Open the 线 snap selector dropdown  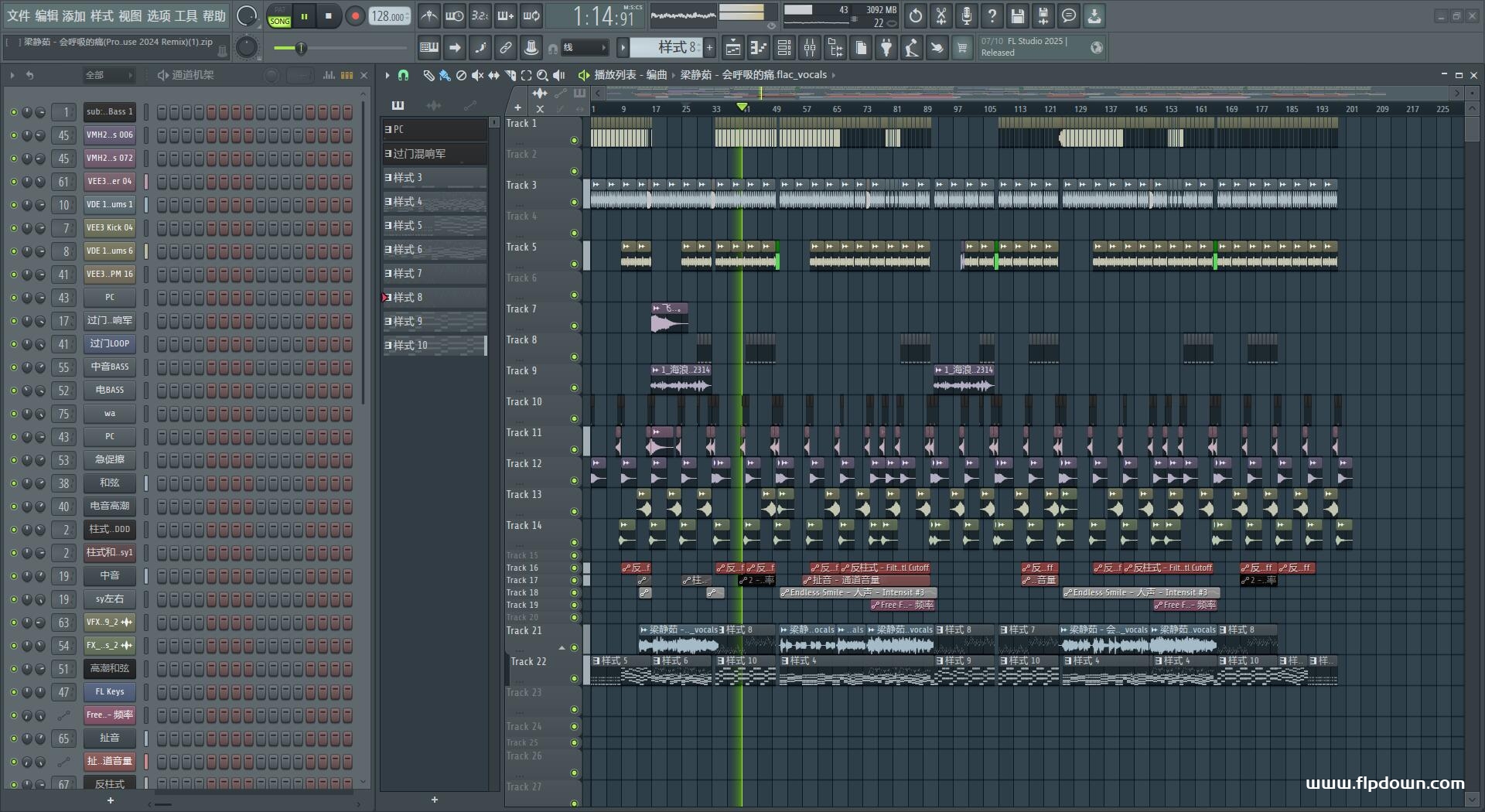[584, 48]
